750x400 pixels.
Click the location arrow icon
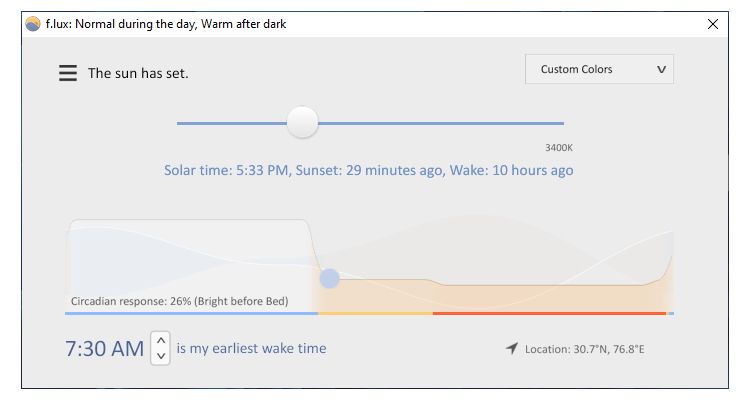tap(512, 348)
